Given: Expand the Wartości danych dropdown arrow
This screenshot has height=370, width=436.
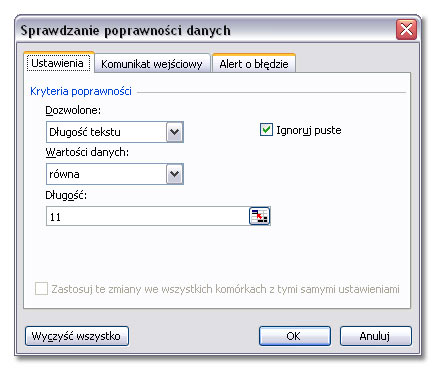Looking at the screenshot, I should [175, 174].
